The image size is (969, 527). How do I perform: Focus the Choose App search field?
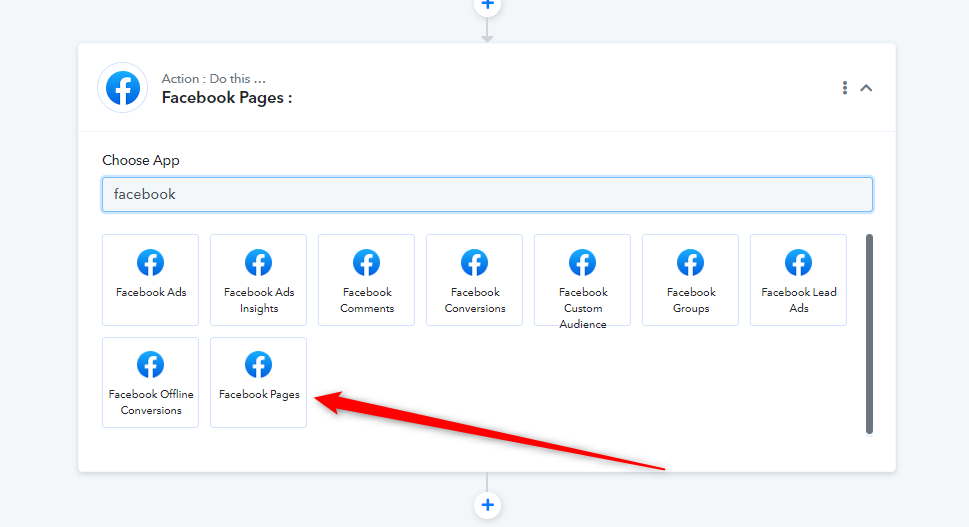pyautogui.click(x=488, y=195)
